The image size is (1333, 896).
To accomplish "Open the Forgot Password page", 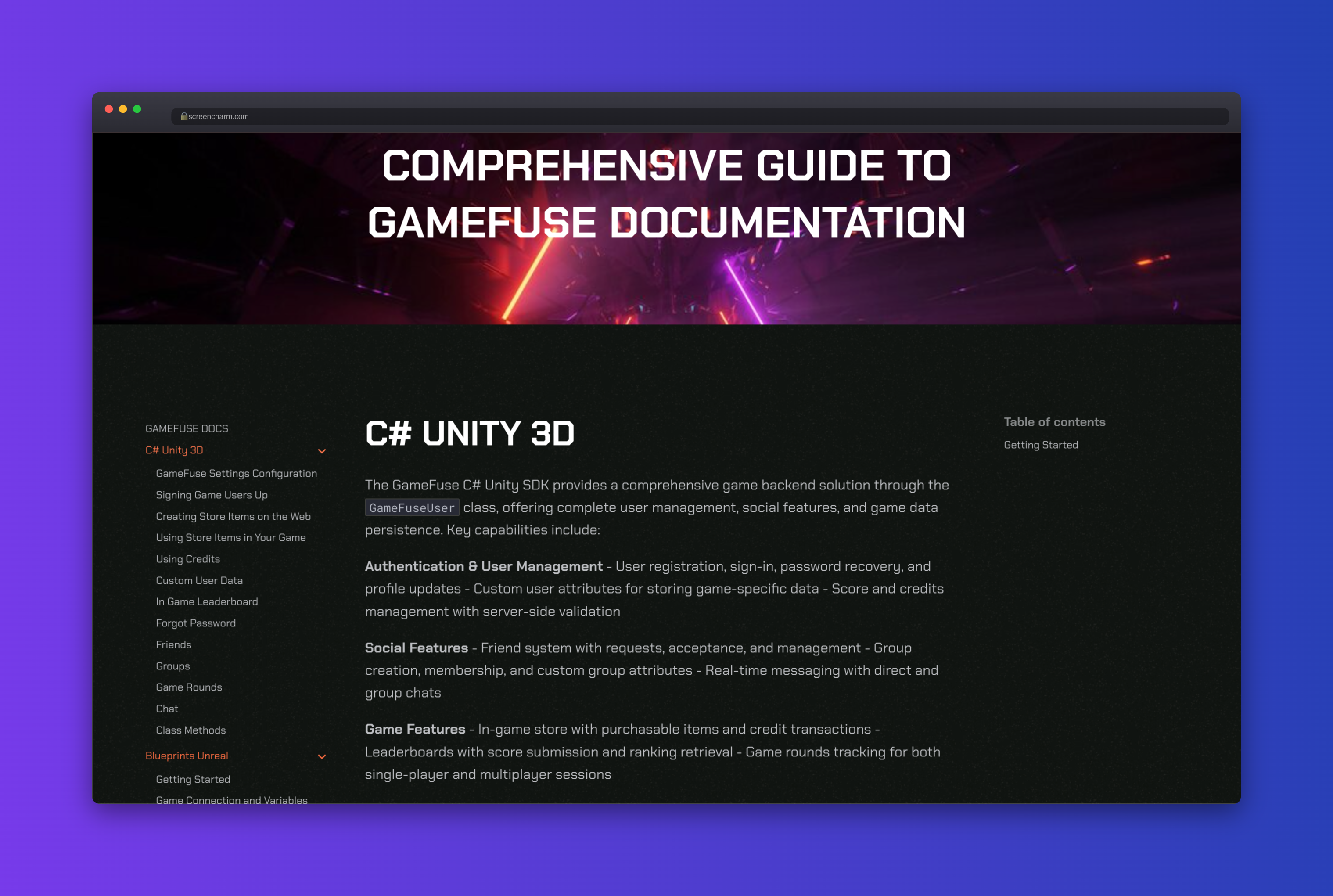I will tap(195, 623).
